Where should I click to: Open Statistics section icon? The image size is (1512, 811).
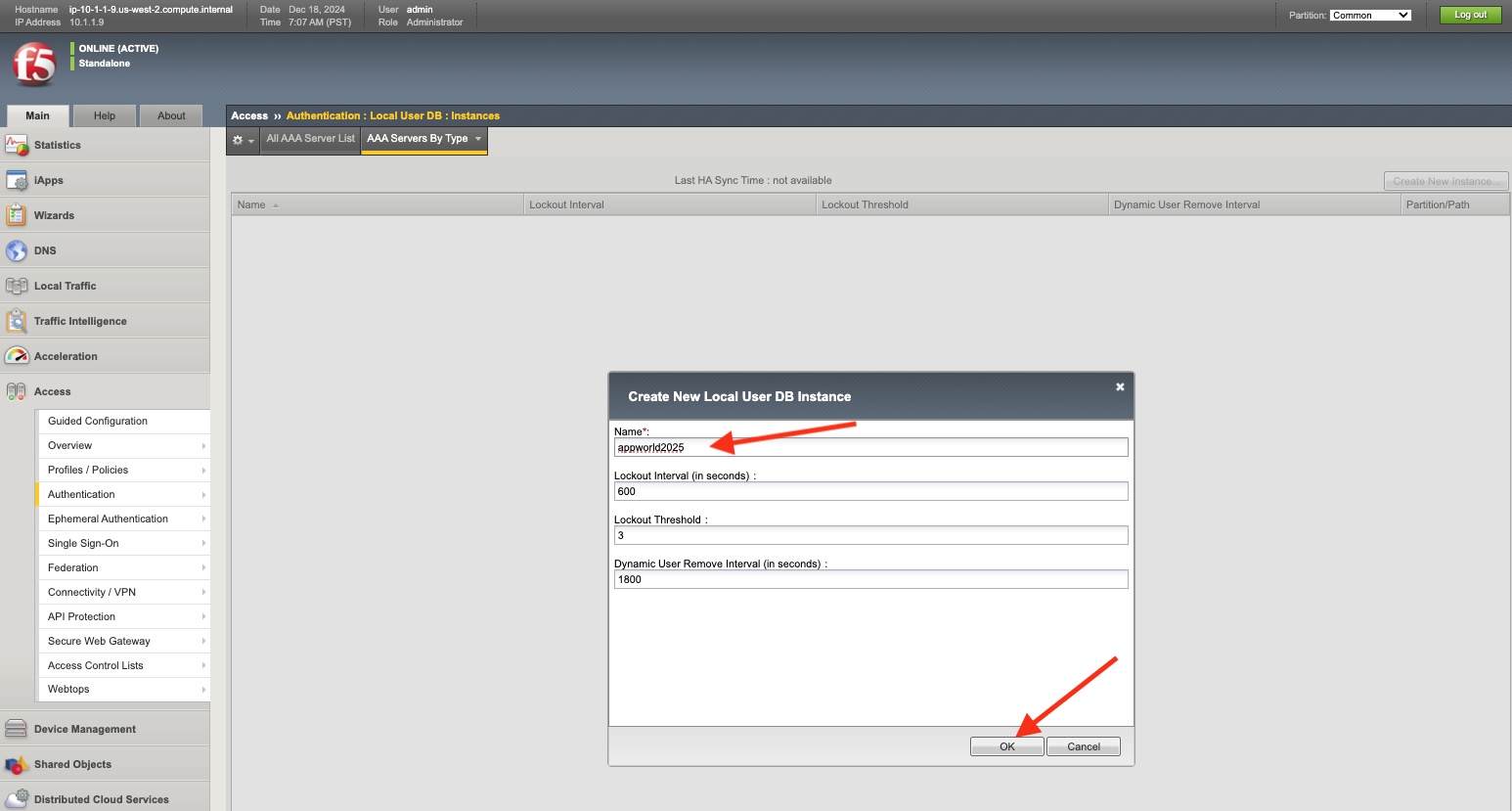tap(17, 145)
